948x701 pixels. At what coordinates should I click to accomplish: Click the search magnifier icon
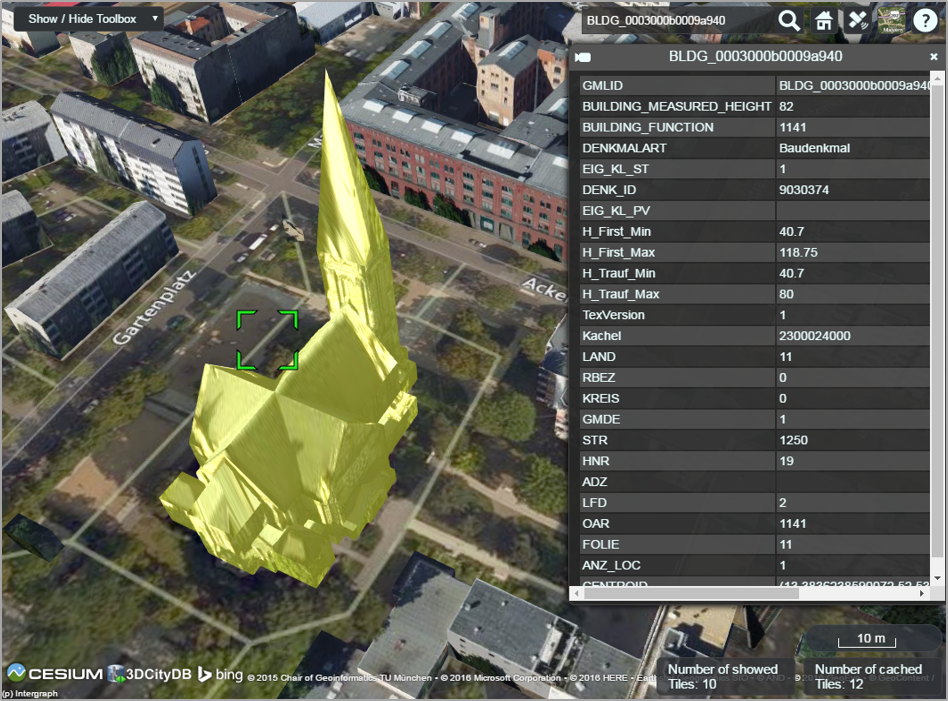coord(788,21)
